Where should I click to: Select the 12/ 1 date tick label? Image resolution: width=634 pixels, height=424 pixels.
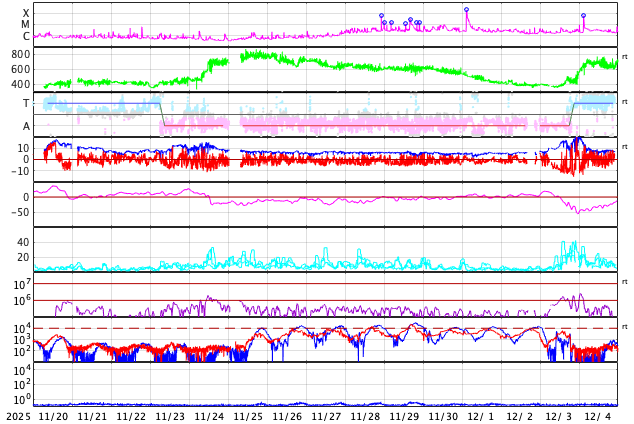click(481, 416)
